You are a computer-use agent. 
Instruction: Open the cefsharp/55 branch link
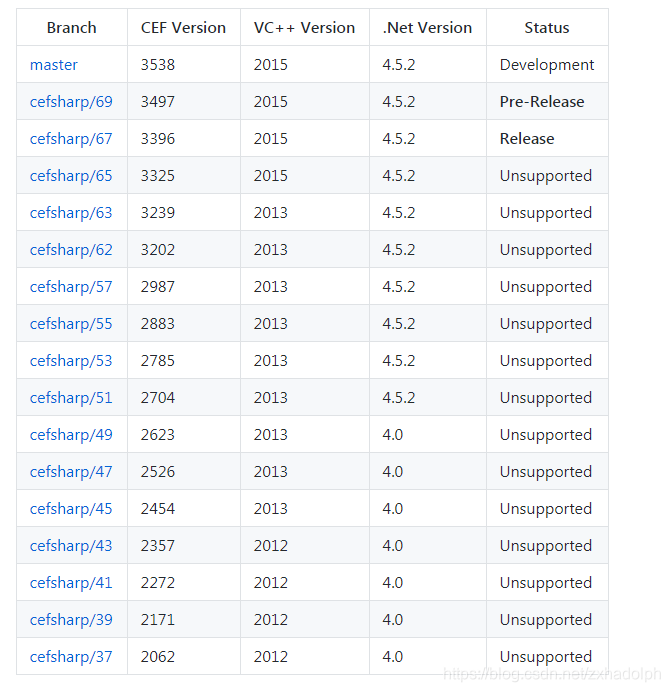pyautogui.click(x=71, y=324)
